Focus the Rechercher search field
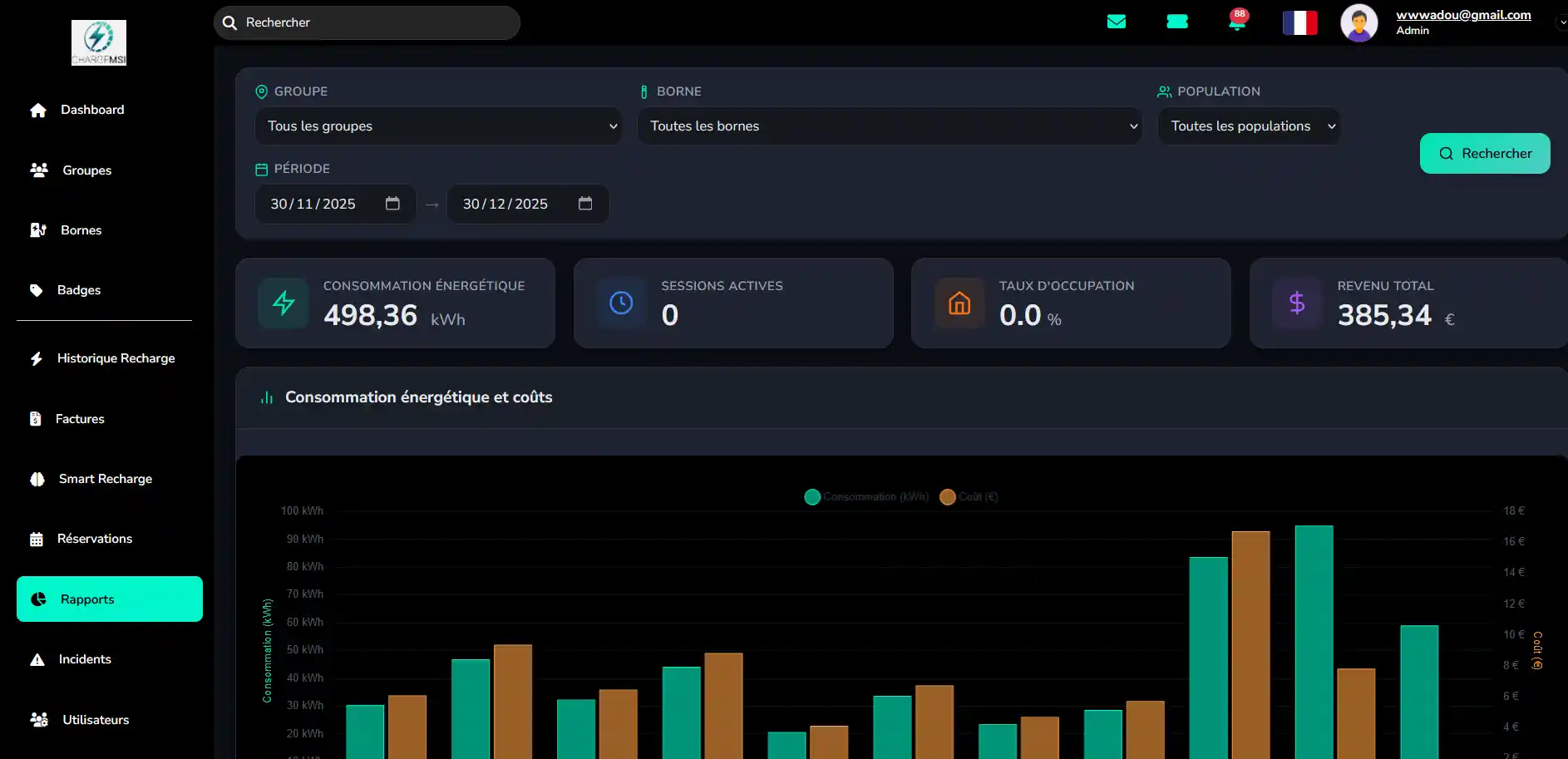This screenshot has height=759, width=1568. click(x=374, y=22)
